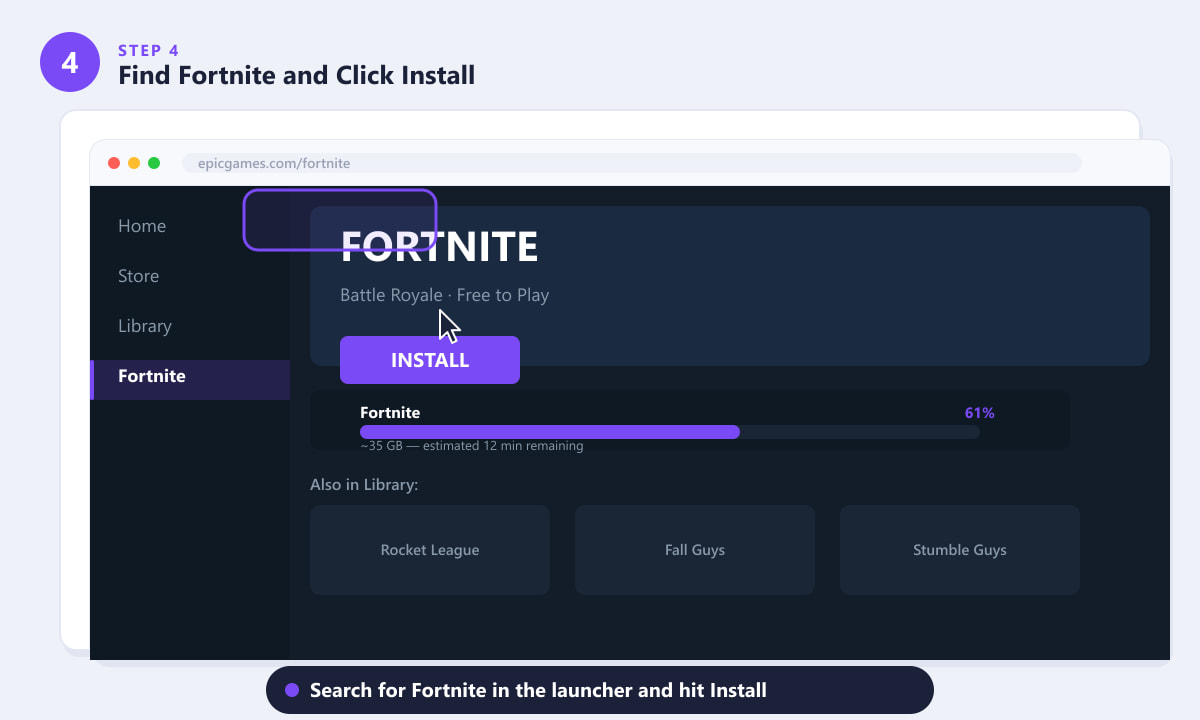The height and width of the screenshot is (720, 1200).
Task: Click the FORTNITE game title heading
Action: click(440, 247)
